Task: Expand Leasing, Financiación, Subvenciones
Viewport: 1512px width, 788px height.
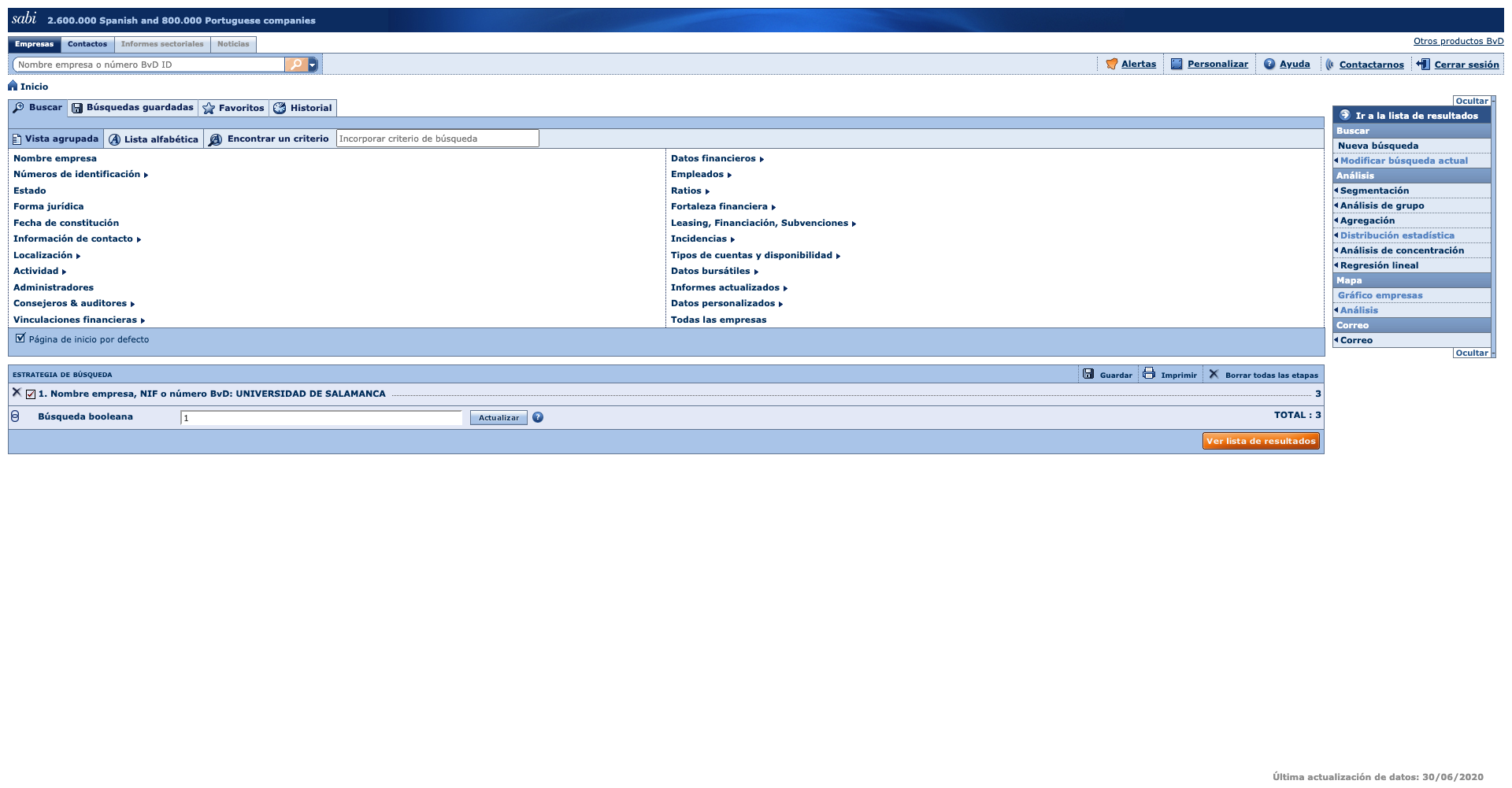Action: [x=763, y=223]
